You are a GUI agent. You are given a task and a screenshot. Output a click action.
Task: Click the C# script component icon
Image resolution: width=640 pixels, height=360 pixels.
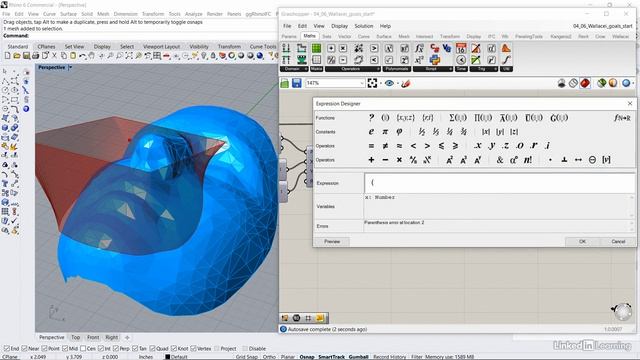tap(435, 48)
